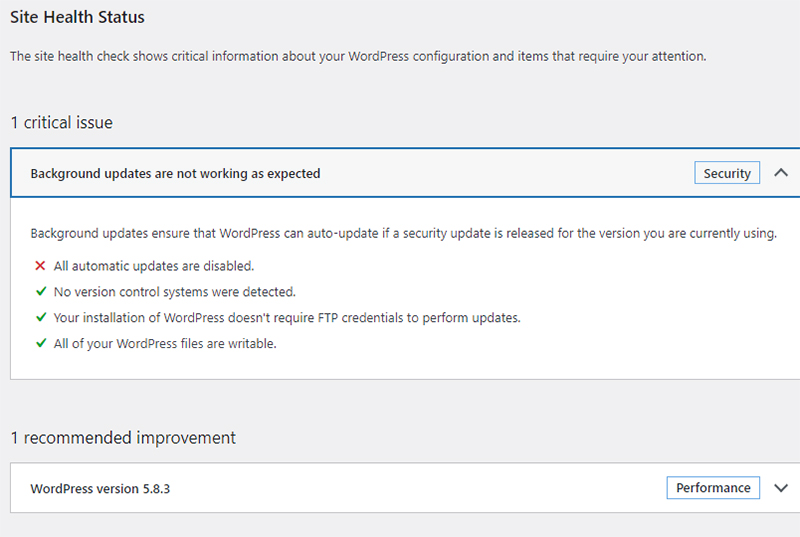Click the Performance badge
The width and height of the screenshot is (800, 537).
713,488
